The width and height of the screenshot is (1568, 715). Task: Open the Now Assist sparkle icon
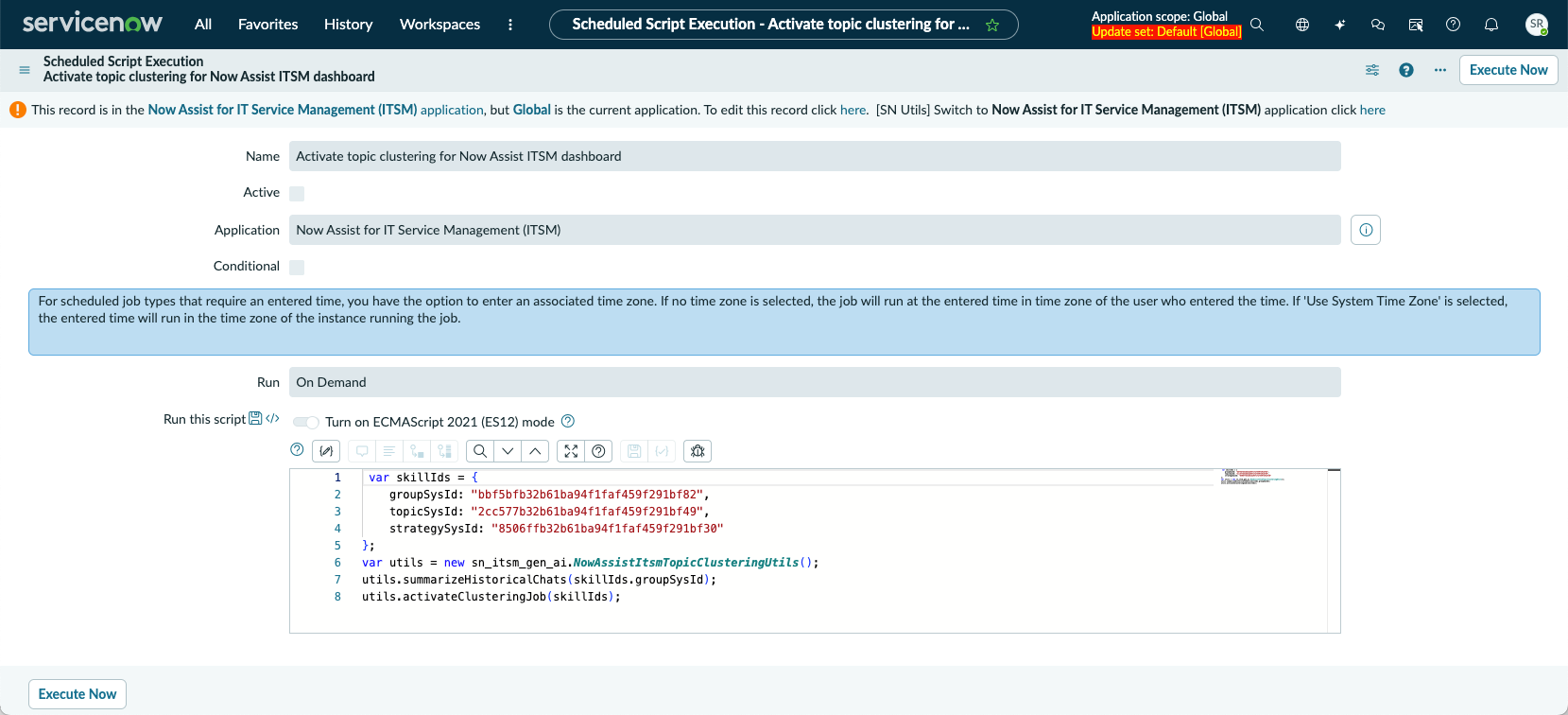pos(1340,25)
